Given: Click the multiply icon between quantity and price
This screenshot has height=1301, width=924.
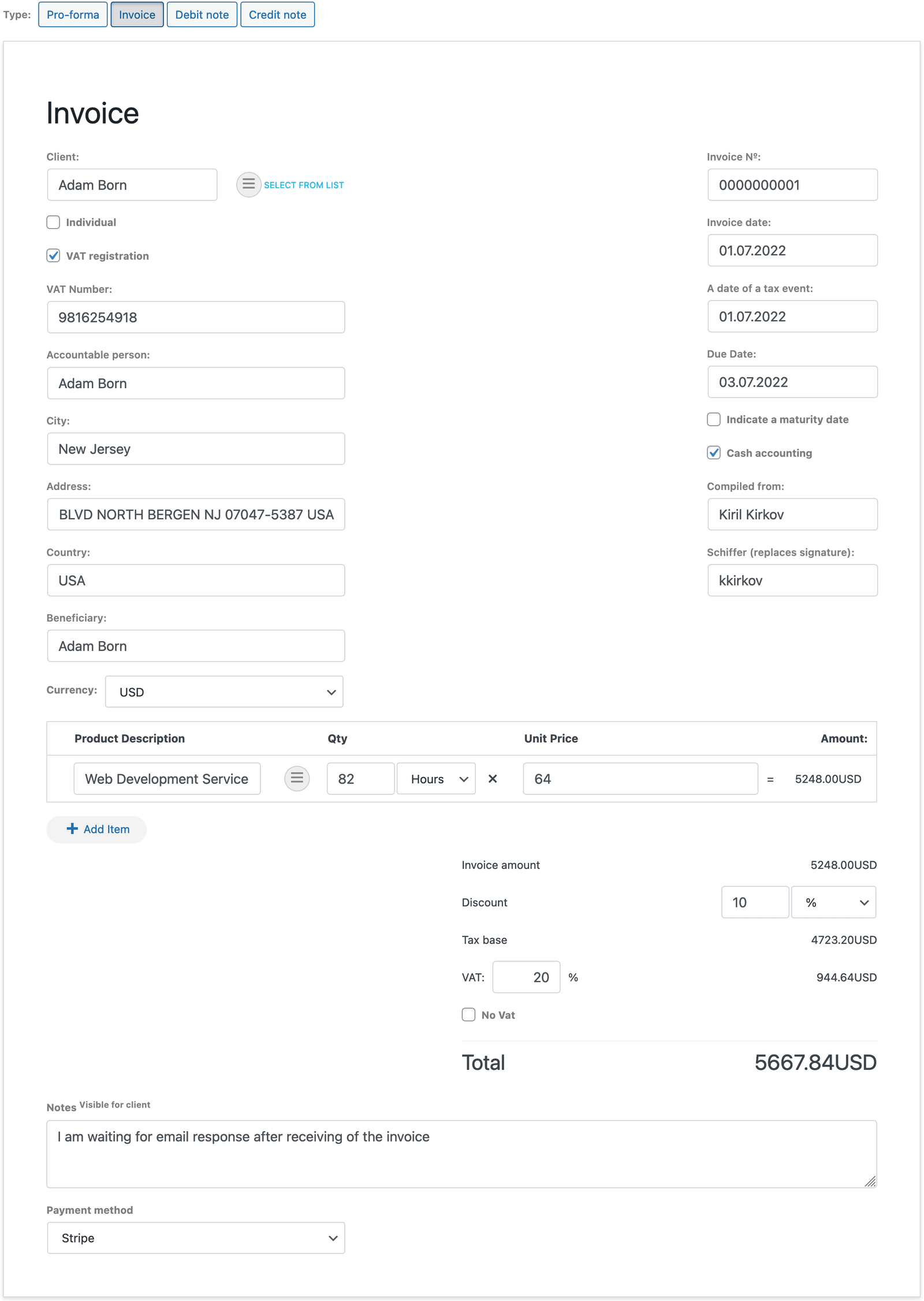Looking at the screenshot, I should point(494,778).
